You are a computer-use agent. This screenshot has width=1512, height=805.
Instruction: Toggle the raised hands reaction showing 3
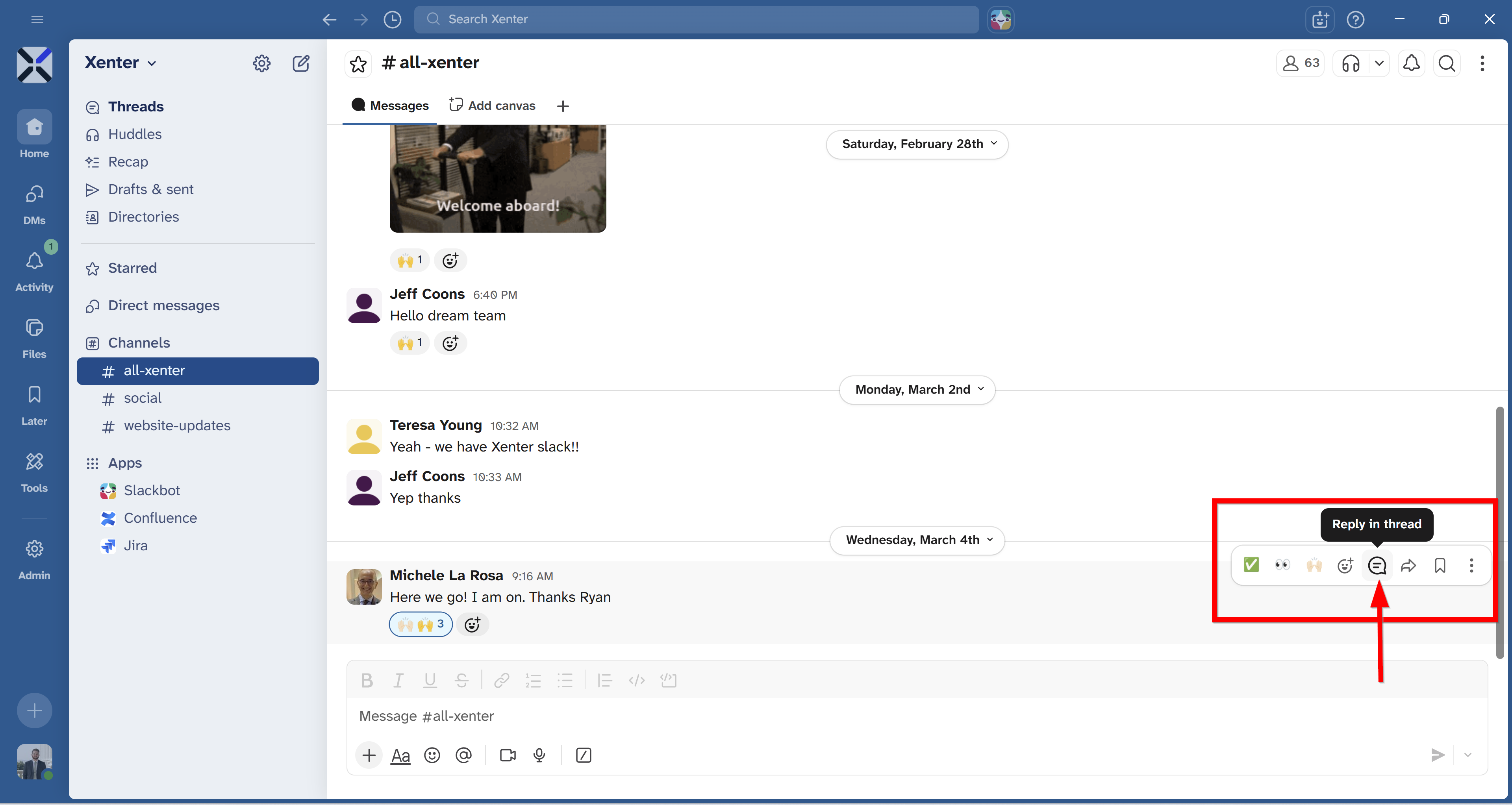(420, 624)
